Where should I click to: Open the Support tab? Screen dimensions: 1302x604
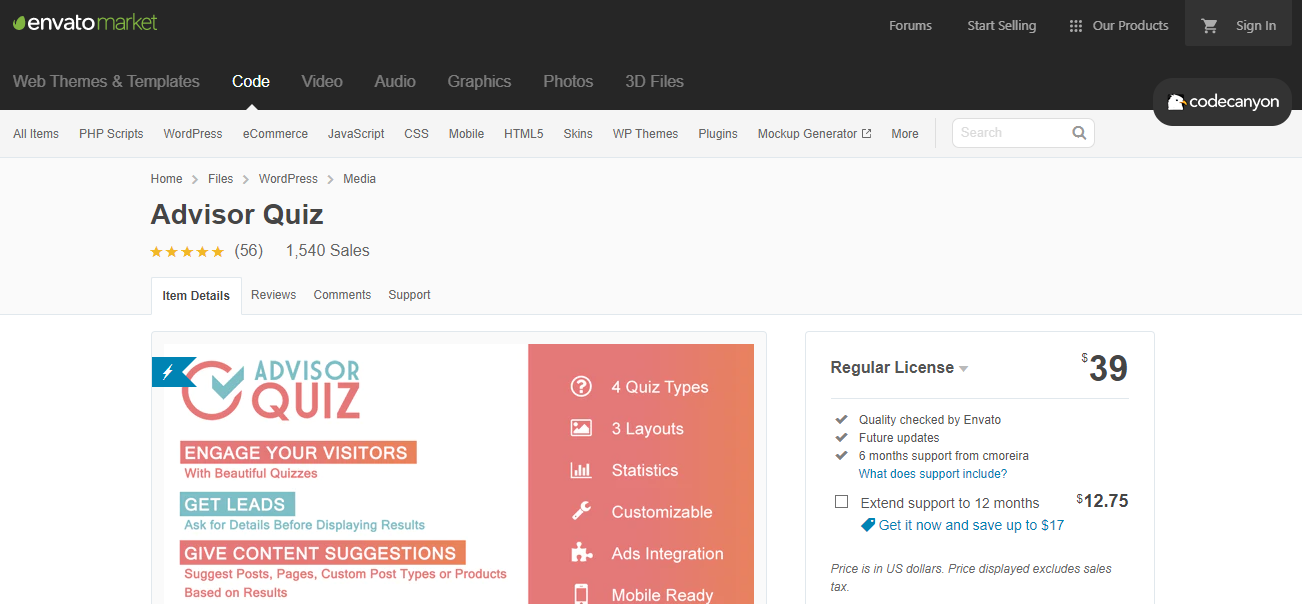409,295
